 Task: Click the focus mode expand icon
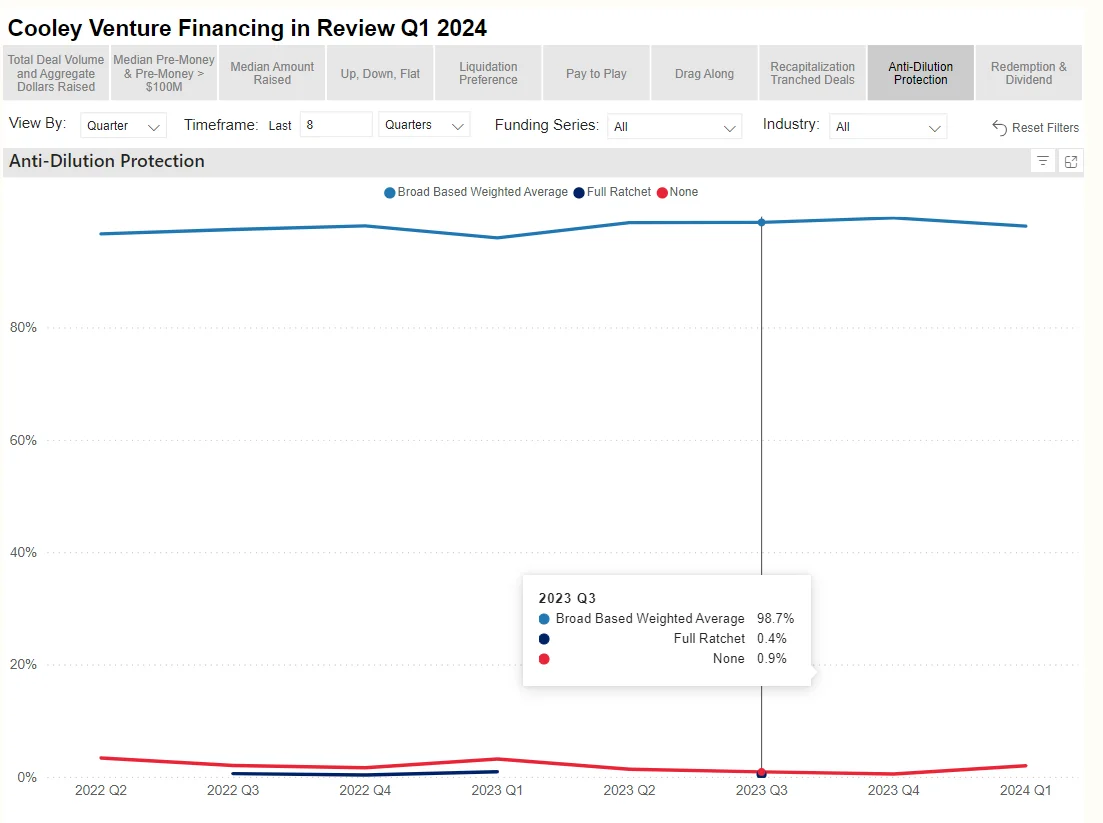click(x=1071, y=161)
